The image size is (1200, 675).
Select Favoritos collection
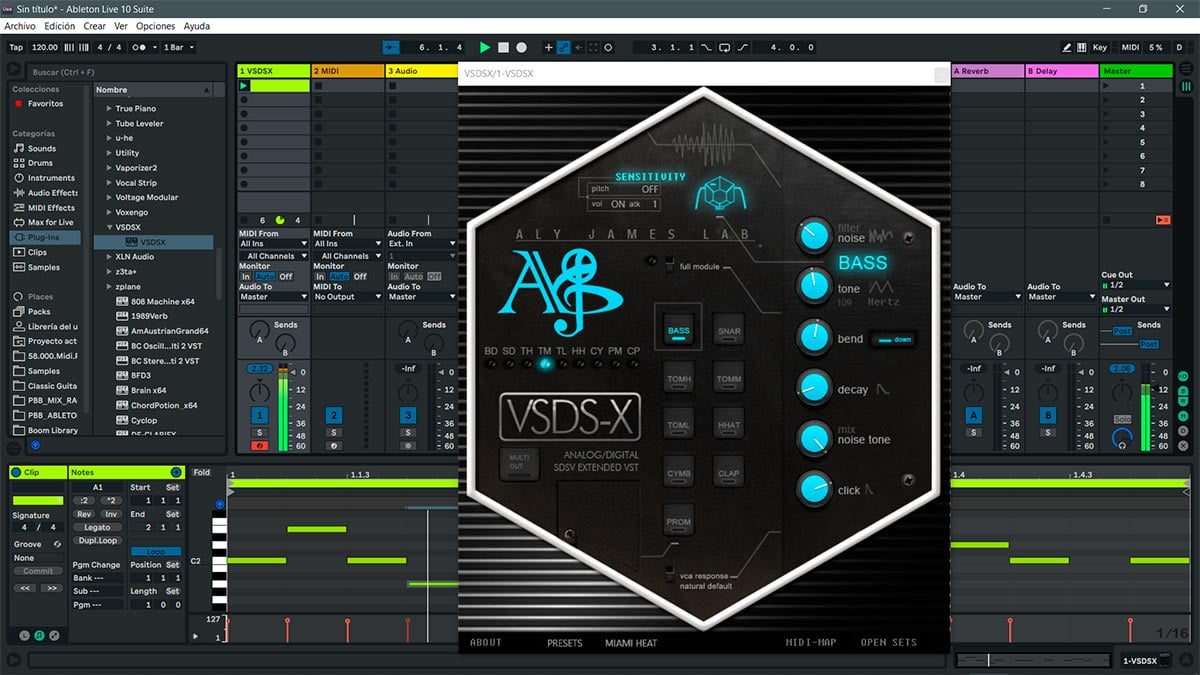click(45, 103)
